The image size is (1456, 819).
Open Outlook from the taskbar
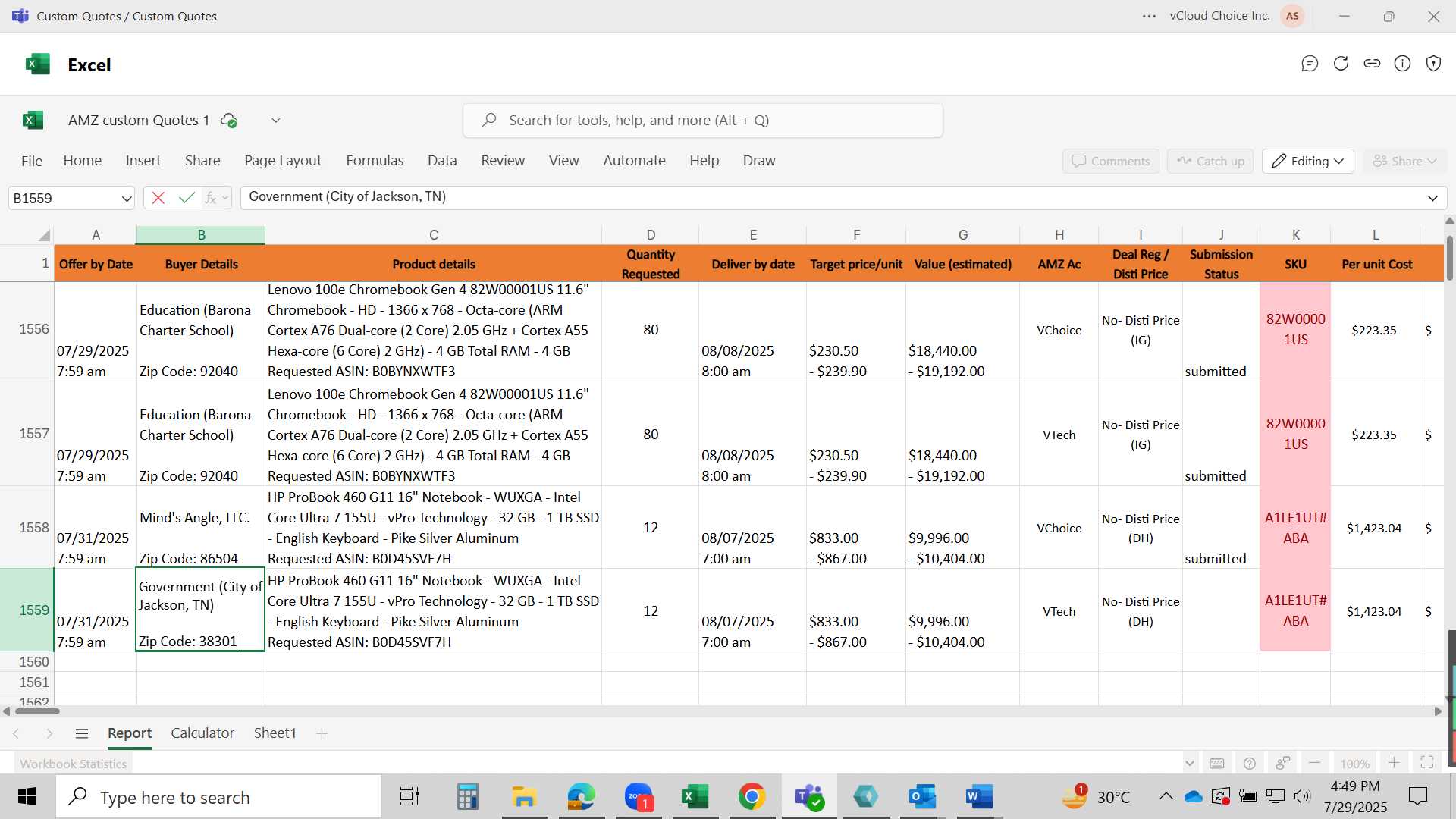click(x=922, y=797)
